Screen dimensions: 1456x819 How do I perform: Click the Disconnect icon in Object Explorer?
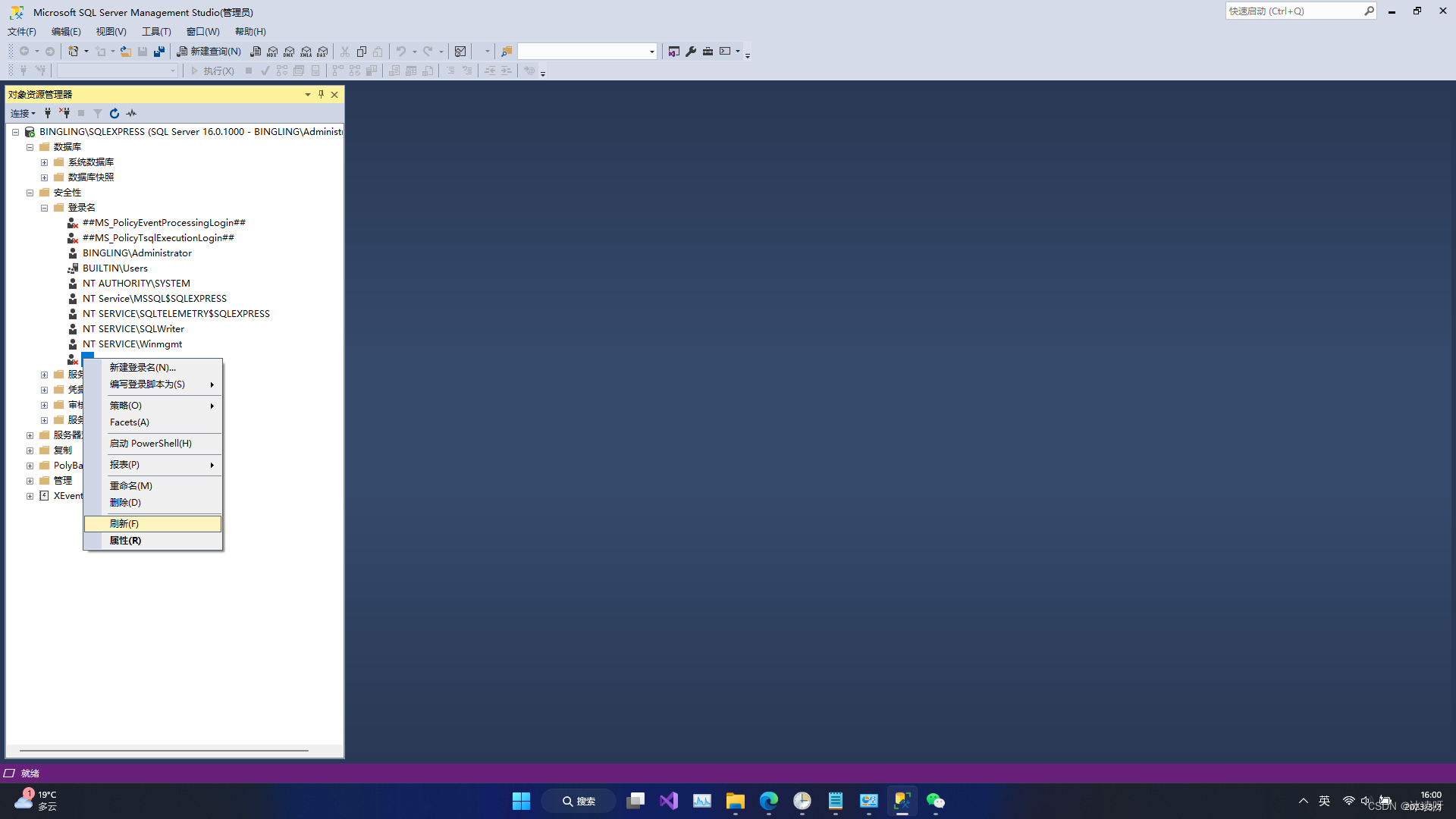tap(64, 113)
